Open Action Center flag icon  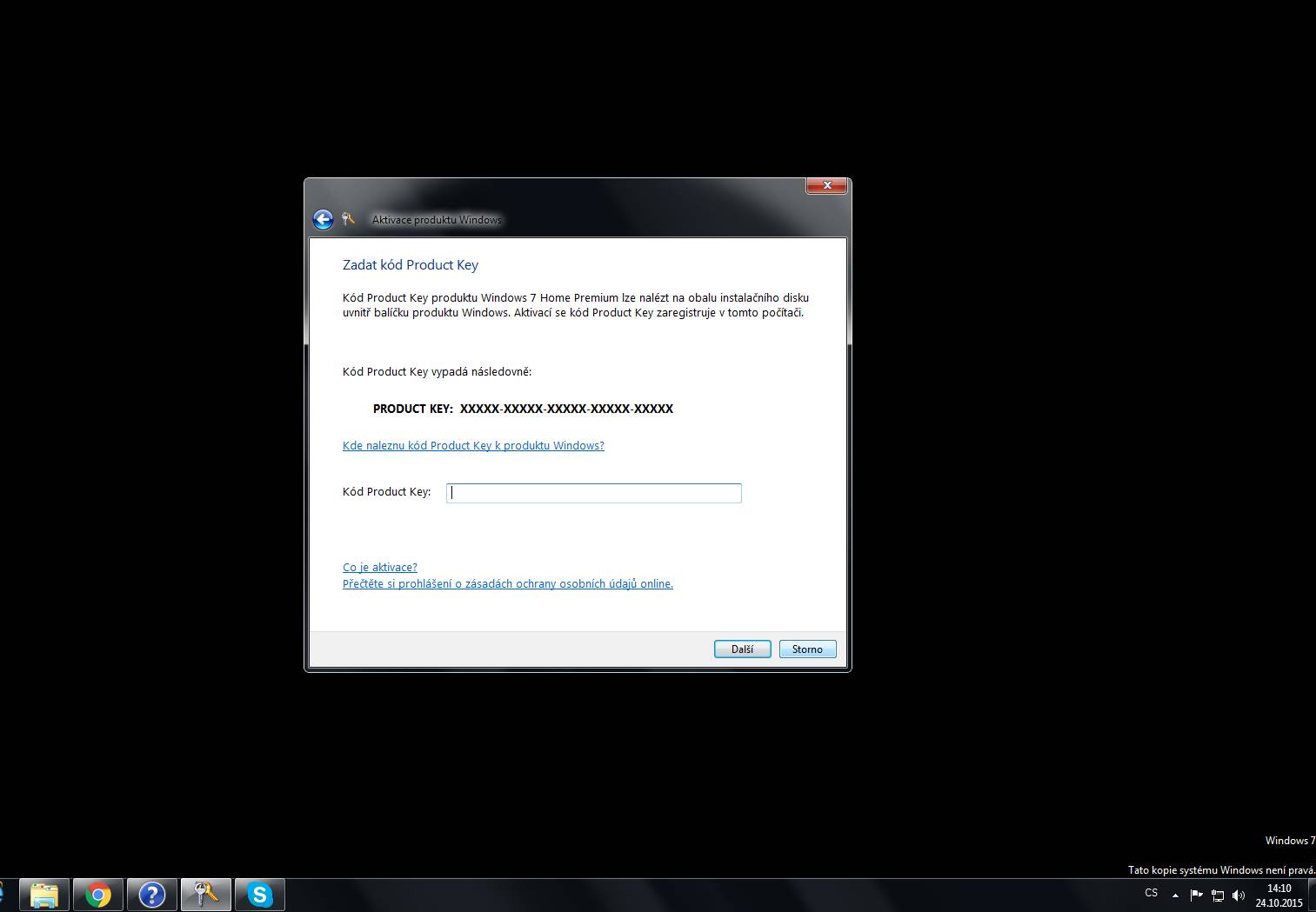(1196, 895)
